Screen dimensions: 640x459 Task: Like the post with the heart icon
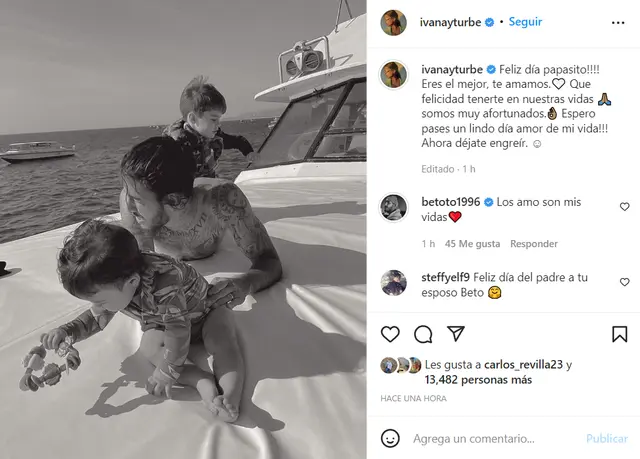[x=390, y=334]
